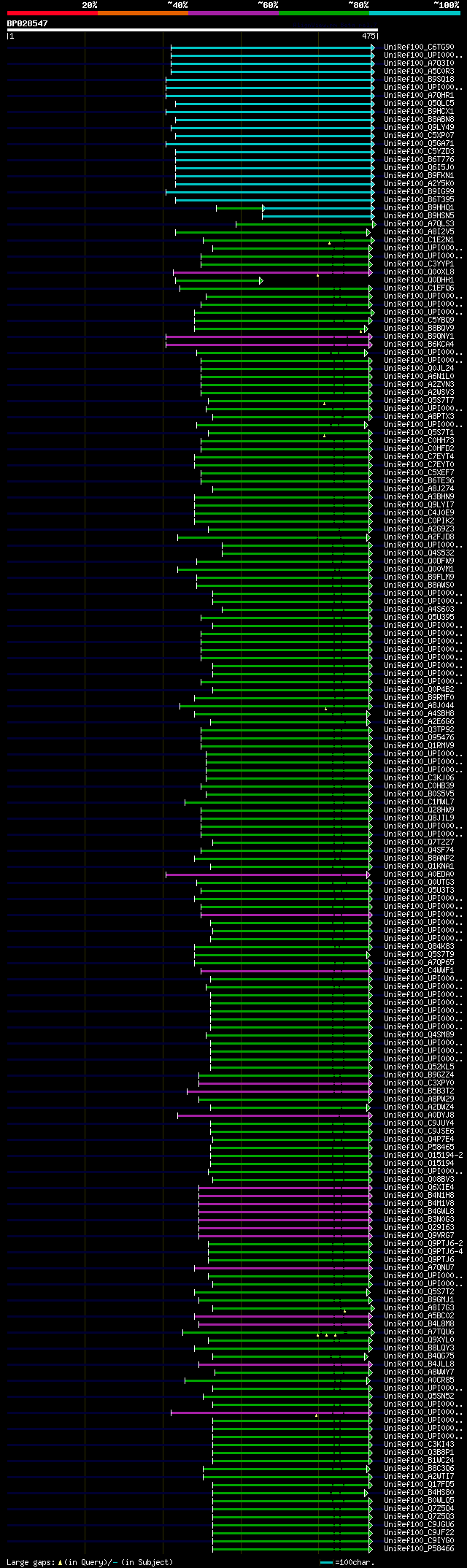Select hit label UniRef100_Q7T227
The width and height of the screenshot is (467, 1568).
(419, 842)
